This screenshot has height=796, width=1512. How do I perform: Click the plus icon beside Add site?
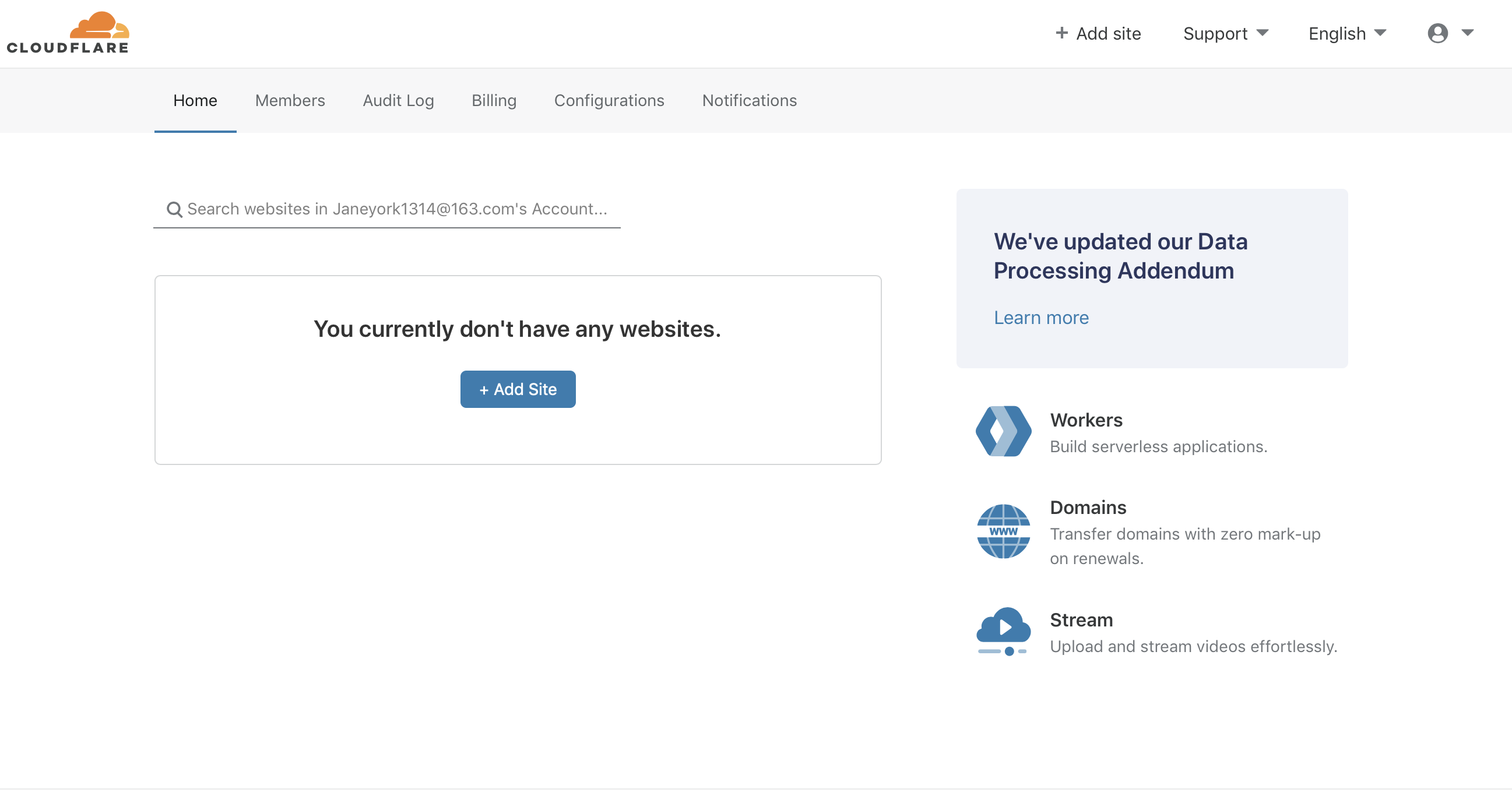coord(1063,33)
